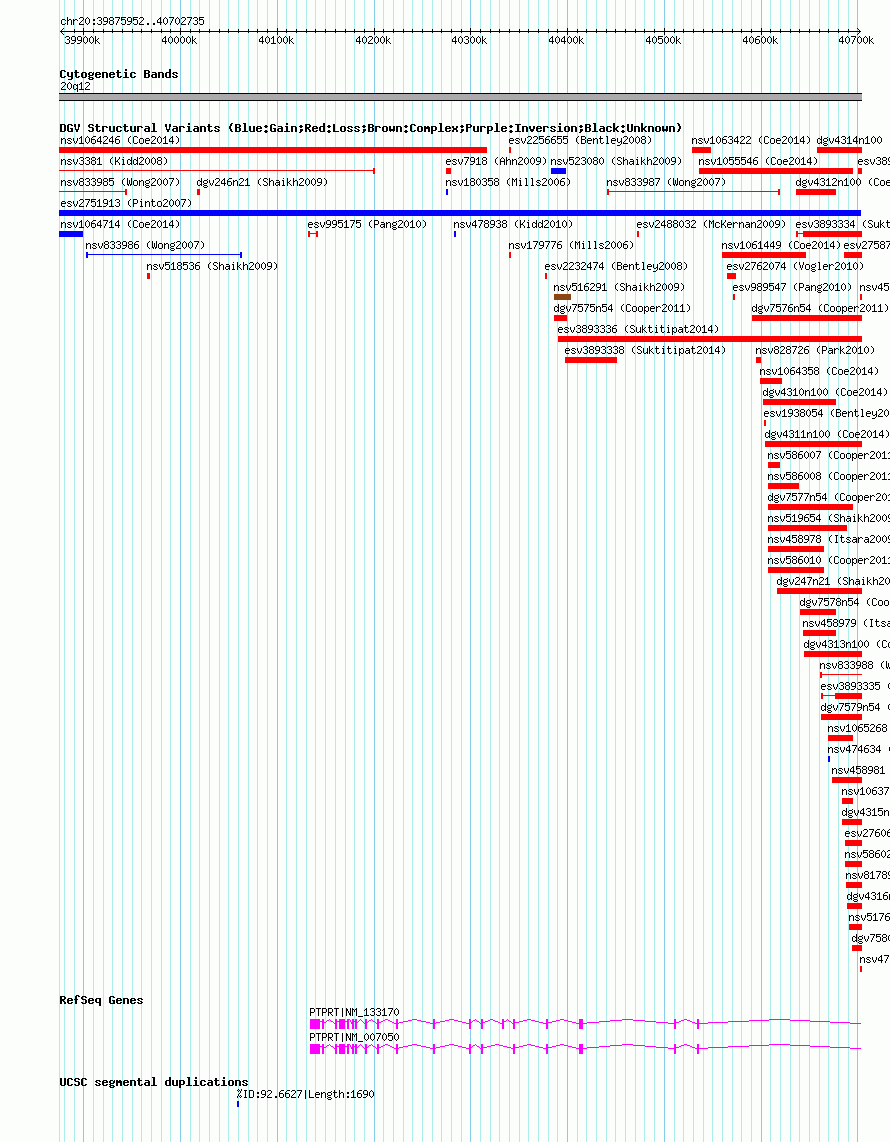Click the nsv458979 variant label
Image resolution: width=890 pixels, height=1142 pixels.
846,623
